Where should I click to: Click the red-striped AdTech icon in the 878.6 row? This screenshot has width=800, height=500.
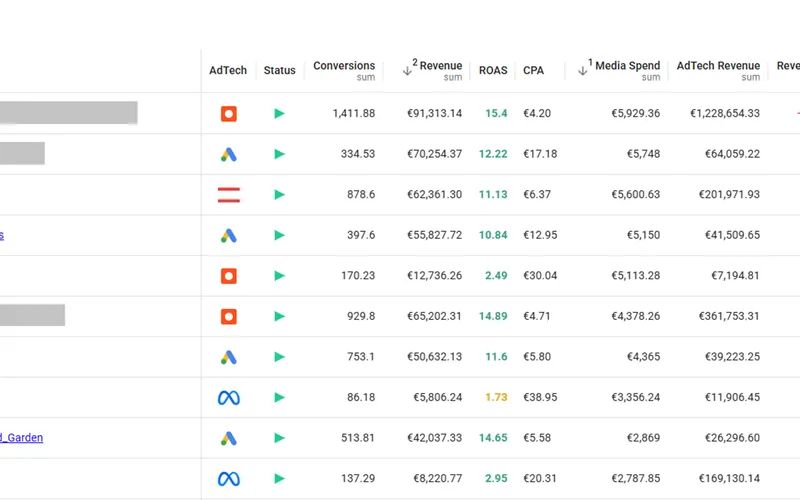(229, 195)
